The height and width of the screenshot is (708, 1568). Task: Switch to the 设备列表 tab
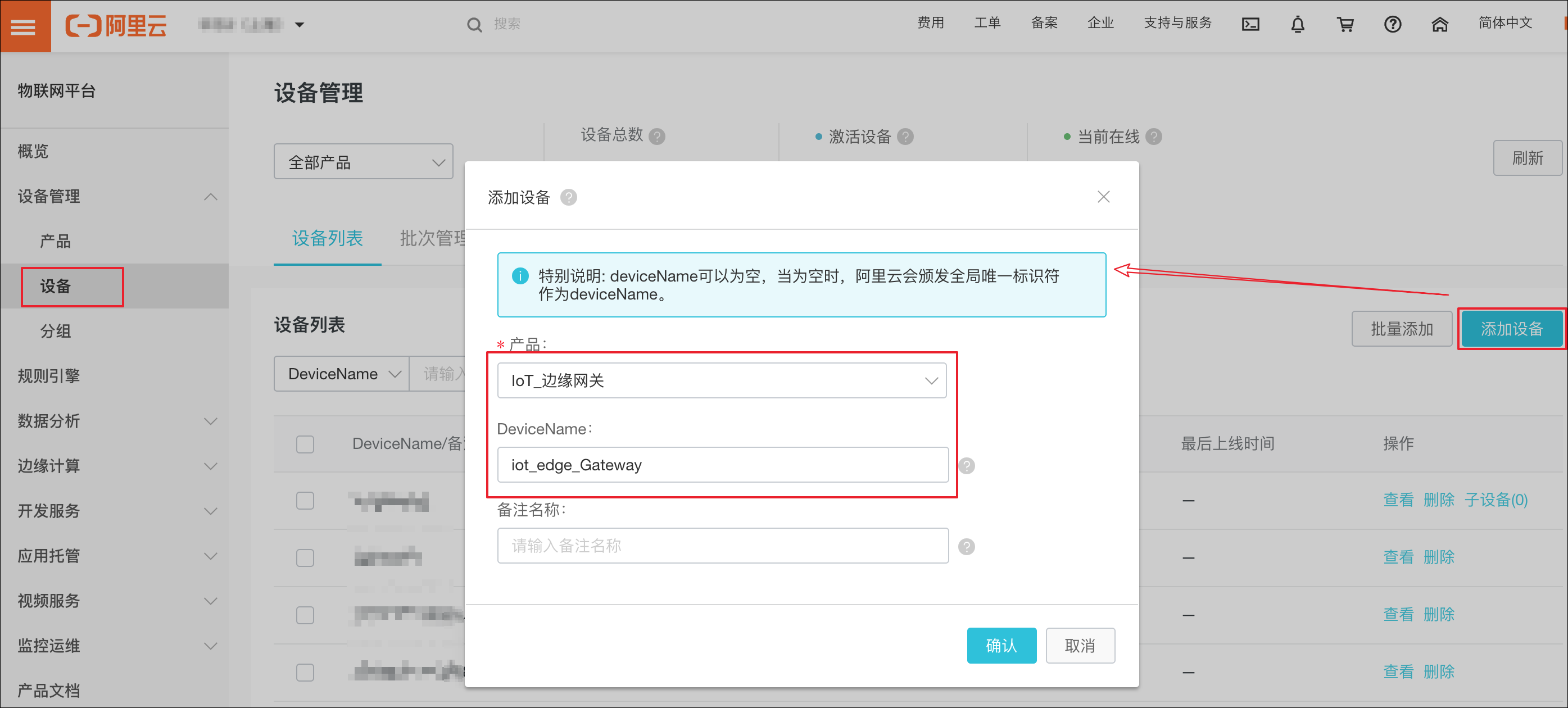(328, 238)
